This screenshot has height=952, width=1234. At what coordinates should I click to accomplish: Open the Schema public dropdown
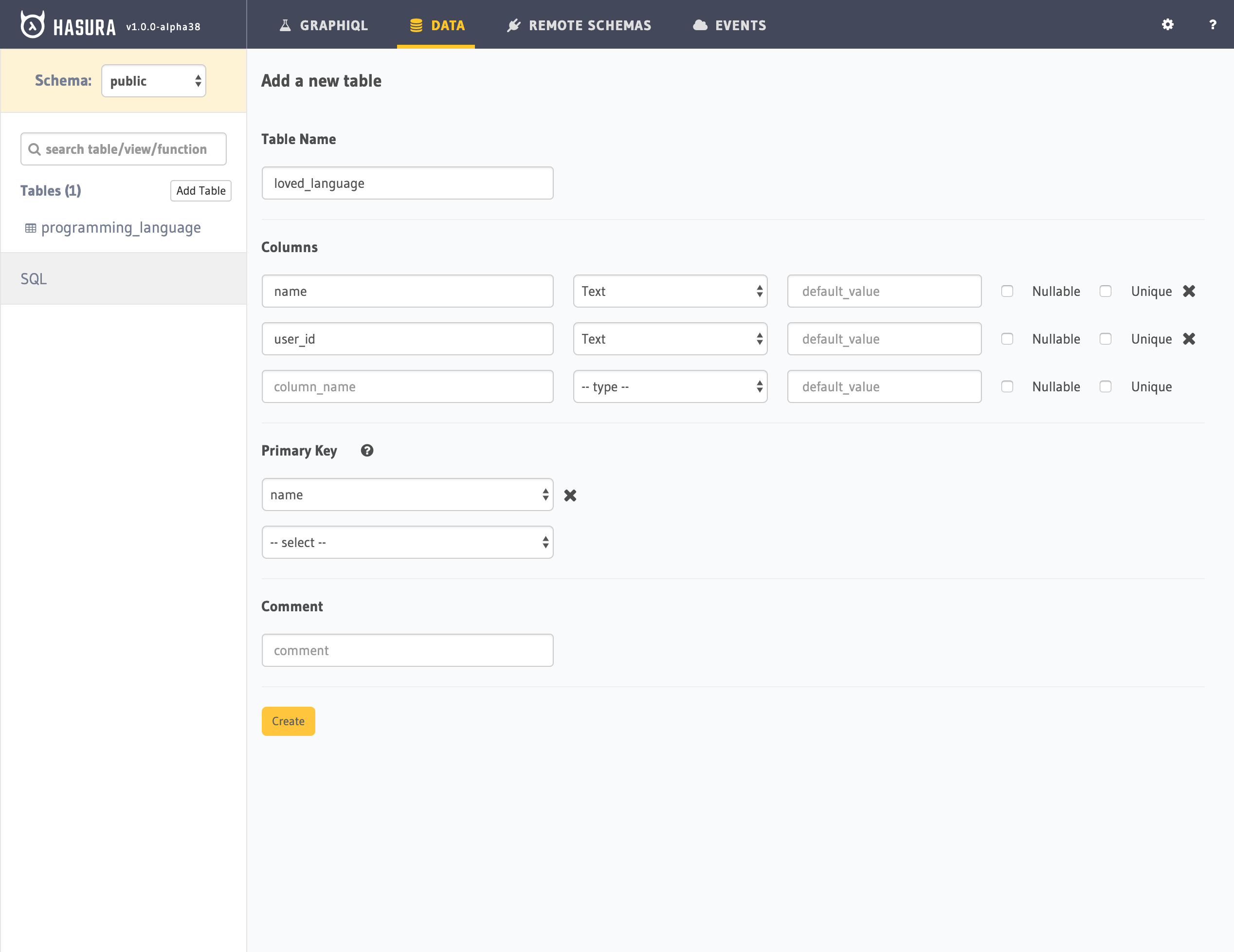(x=154, y=81)
